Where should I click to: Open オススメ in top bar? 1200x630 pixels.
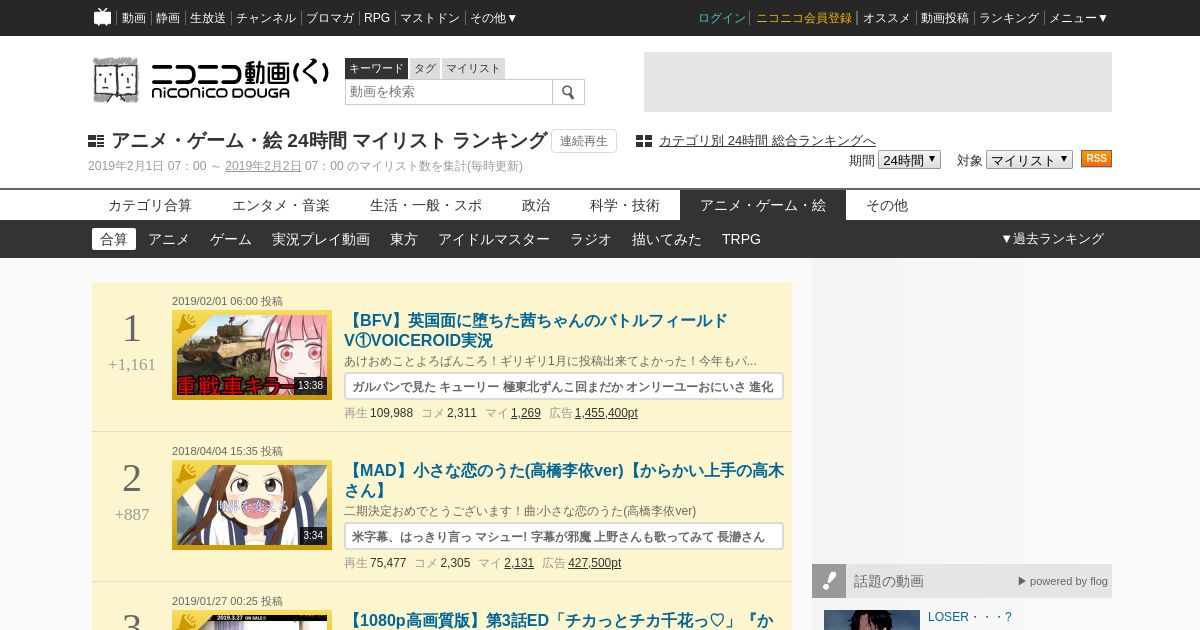point(887,18)
